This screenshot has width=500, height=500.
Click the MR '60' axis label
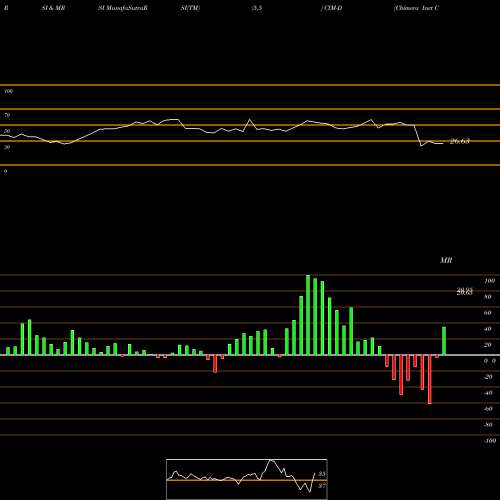(487, 313)
